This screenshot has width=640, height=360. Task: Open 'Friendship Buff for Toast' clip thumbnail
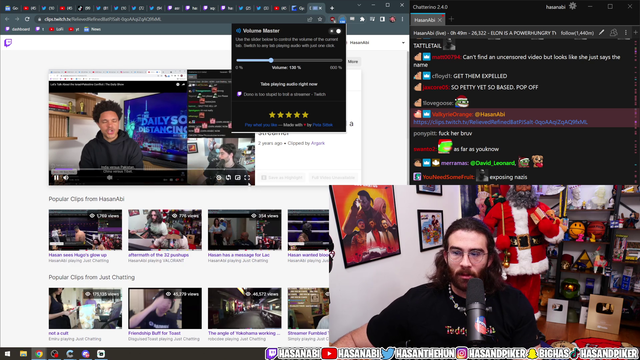[165, 308]
